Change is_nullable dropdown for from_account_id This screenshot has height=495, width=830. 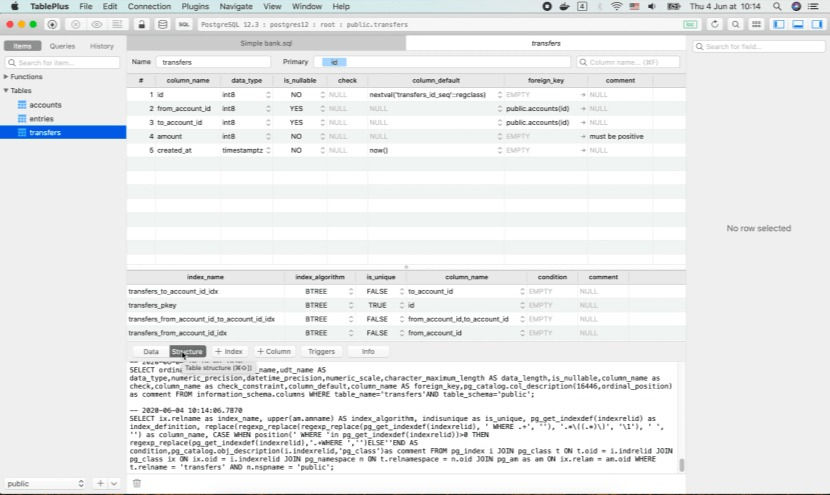[x=322, y=109]
